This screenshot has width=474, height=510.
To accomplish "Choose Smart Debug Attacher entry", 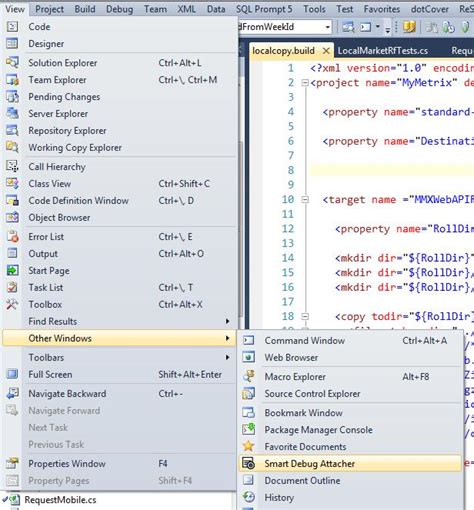I will coord(350,463).
